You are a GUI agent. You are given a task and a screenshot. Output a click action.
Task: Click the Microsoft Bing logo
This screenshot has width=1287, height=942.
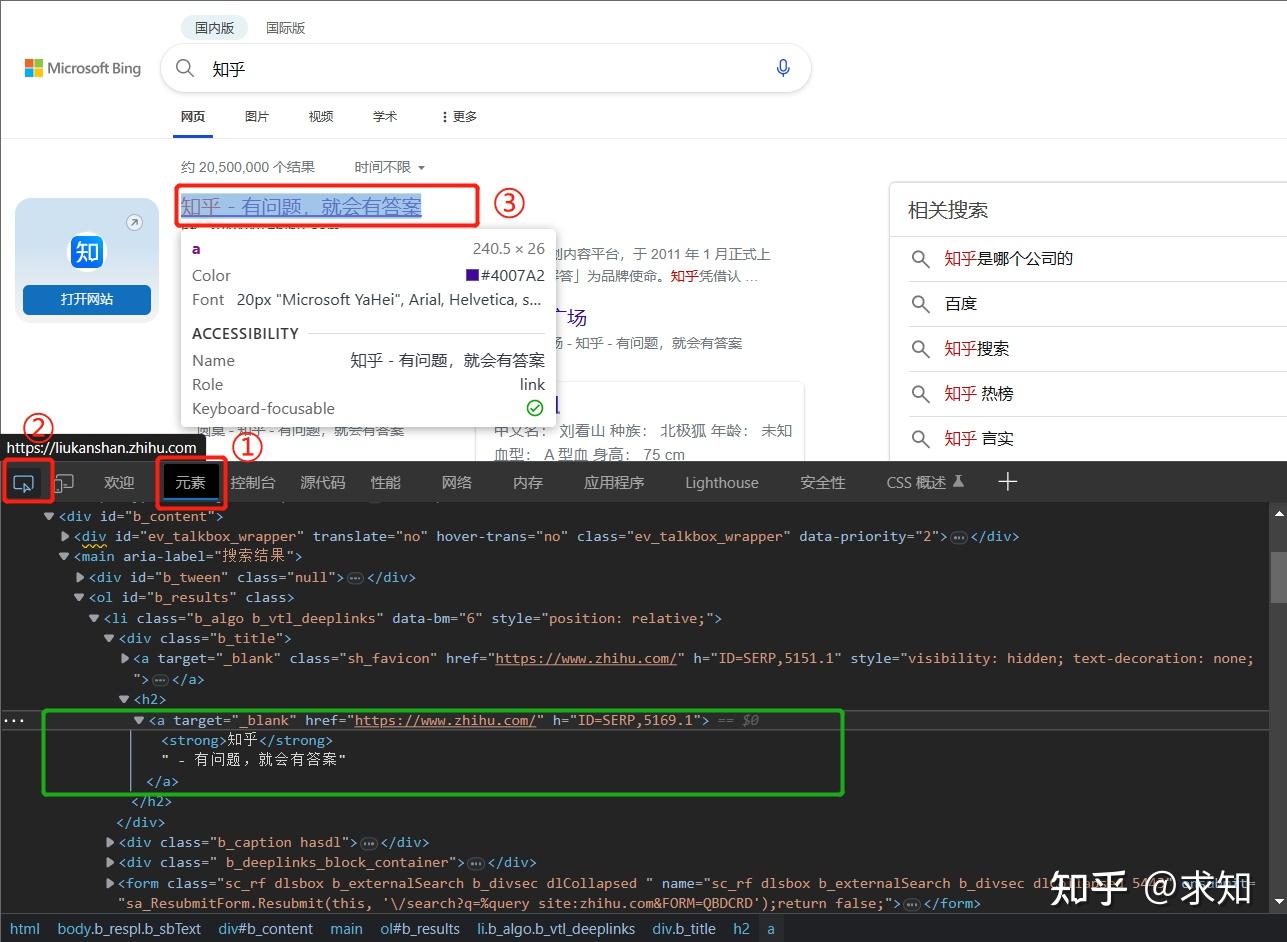click(83, 68)
